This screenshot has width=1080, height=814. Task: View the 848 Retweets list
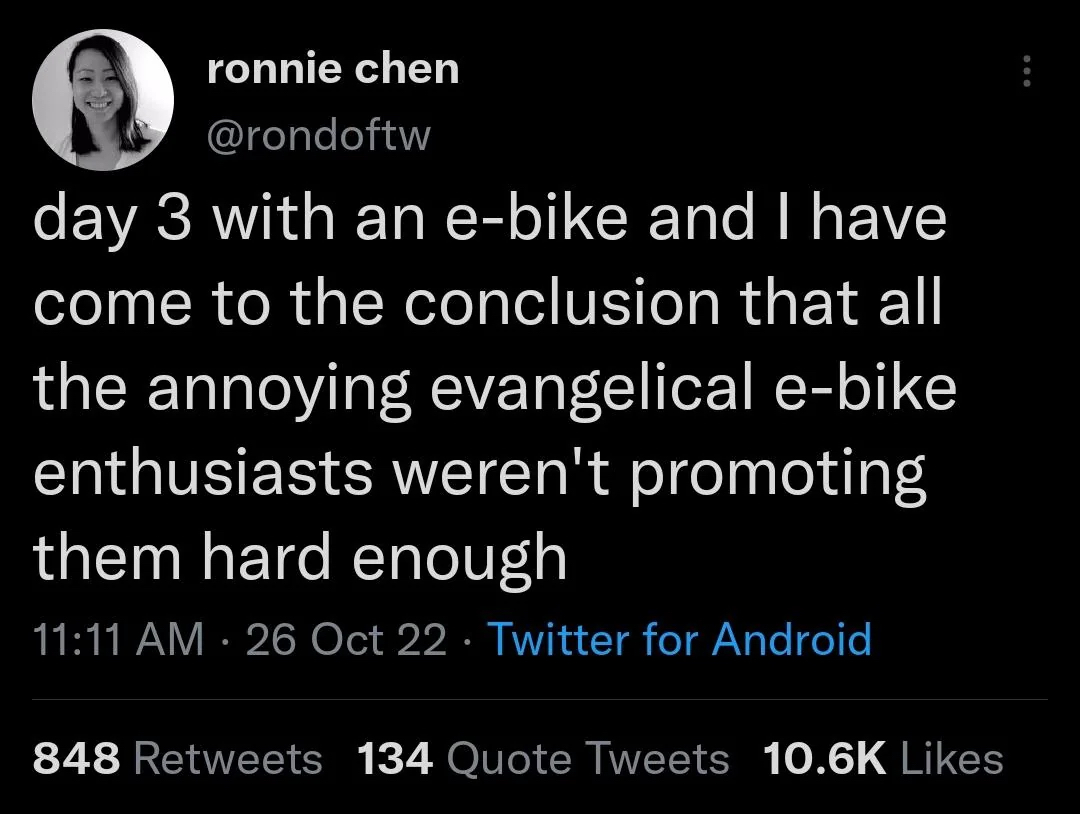178,759
